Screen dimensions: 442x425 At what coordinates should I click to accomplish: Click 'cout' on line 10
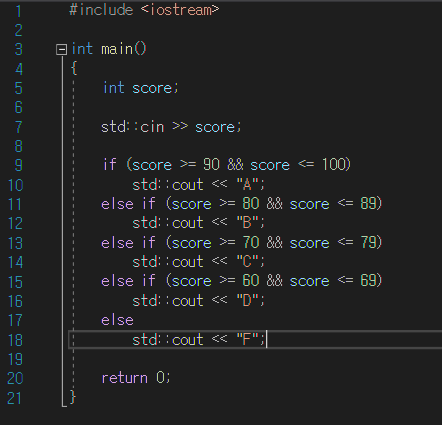tap(188, 184)
